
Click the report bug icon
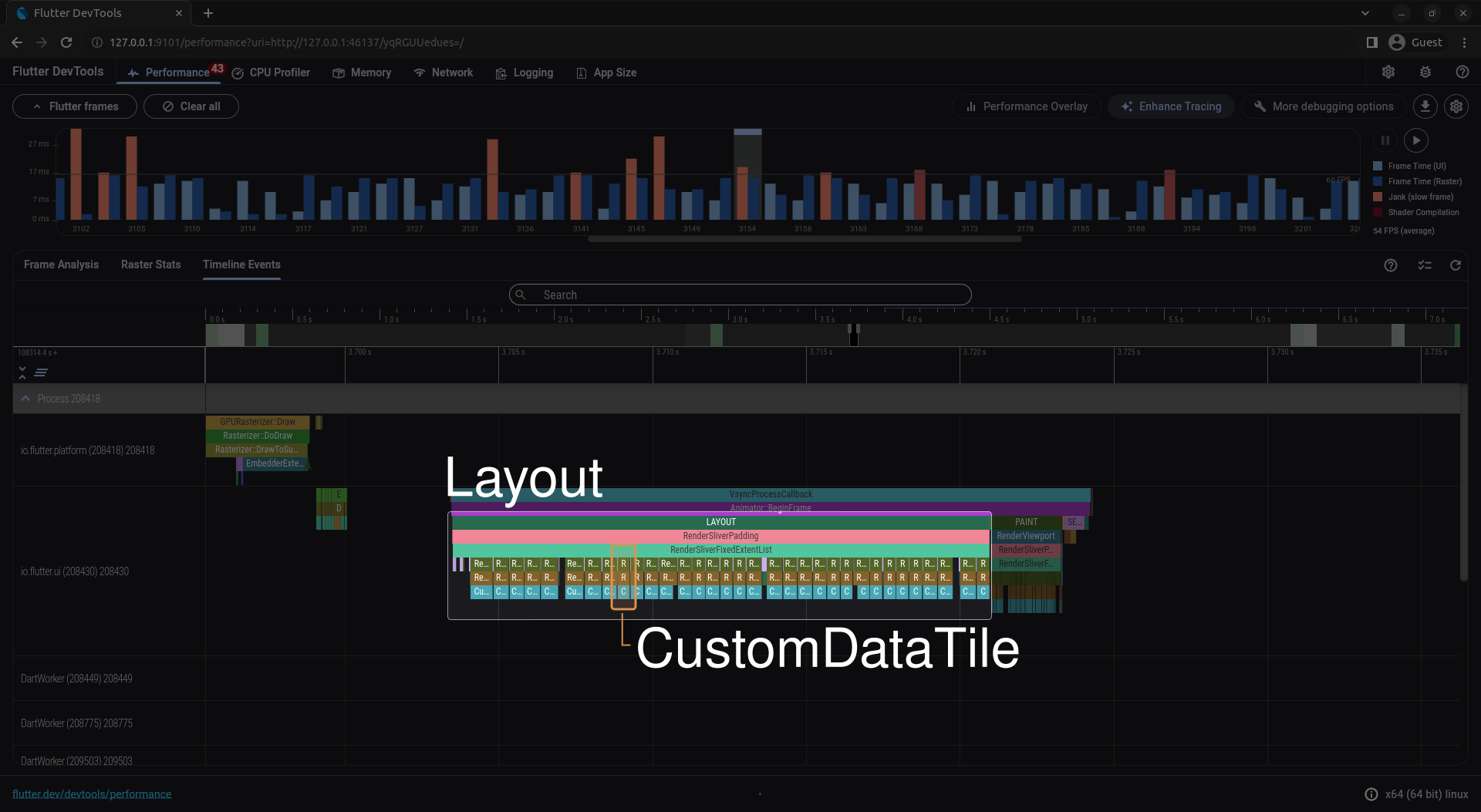tap(1425, 72)
